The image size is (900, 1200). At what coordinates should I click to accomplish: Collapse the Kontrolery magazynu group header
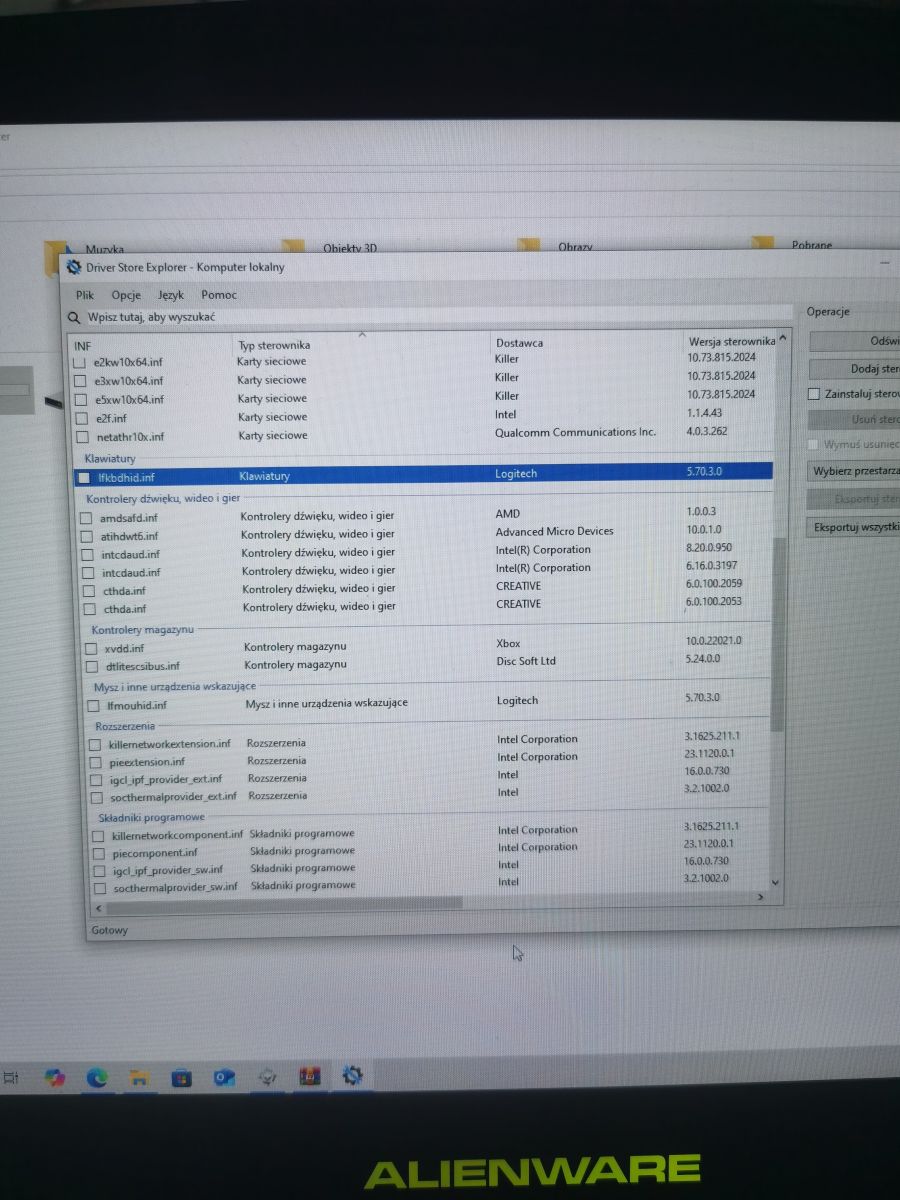(142, 629)
